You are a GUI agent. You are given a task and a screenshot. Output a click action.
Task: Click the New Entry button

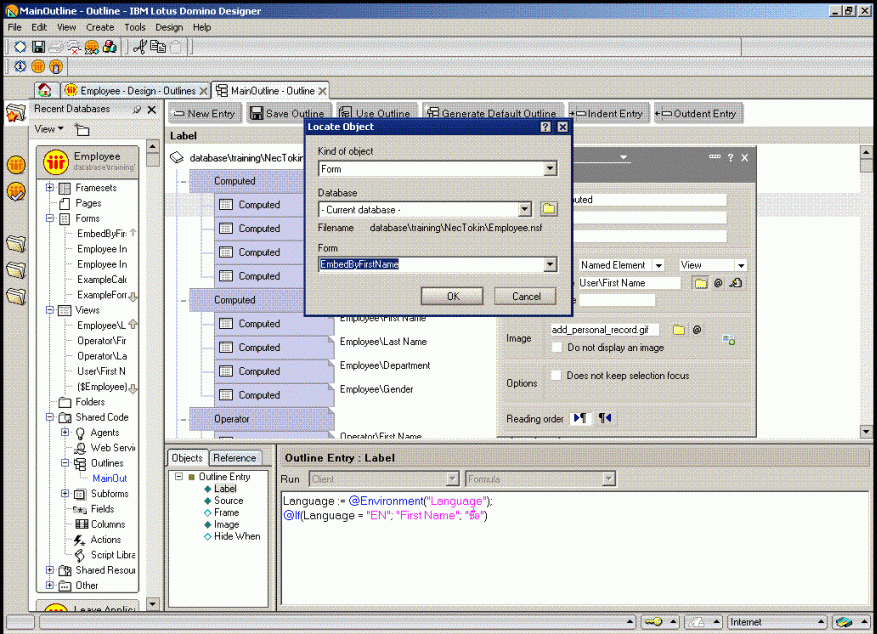coord(205,113)
